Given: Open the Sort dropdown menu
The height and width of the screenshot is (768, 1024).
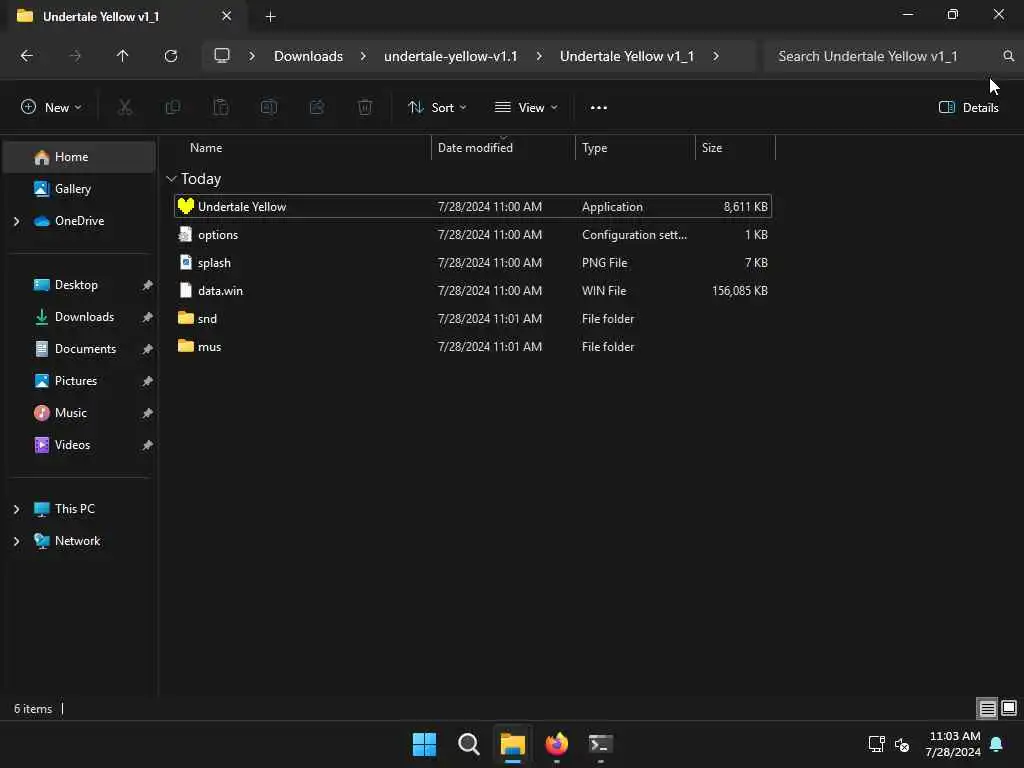Looking at the screenshot, I should click(x=437, y=108).
